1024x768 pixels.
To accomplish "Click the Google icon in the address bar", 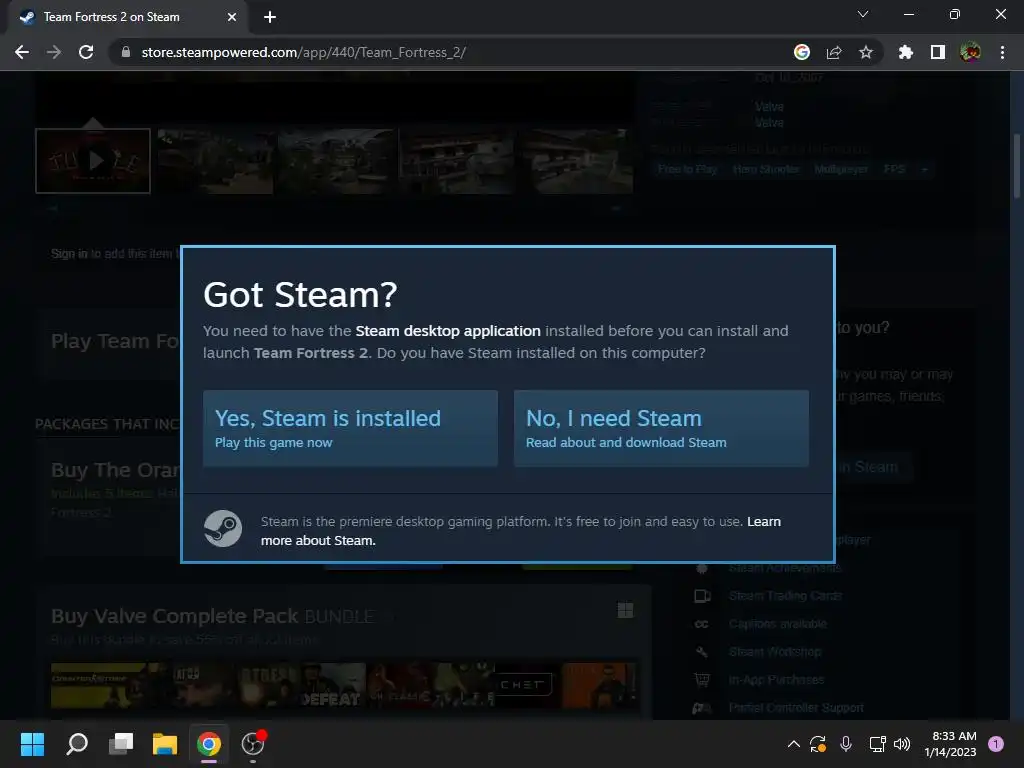I will pyautogui.click(x=802, y=52).
